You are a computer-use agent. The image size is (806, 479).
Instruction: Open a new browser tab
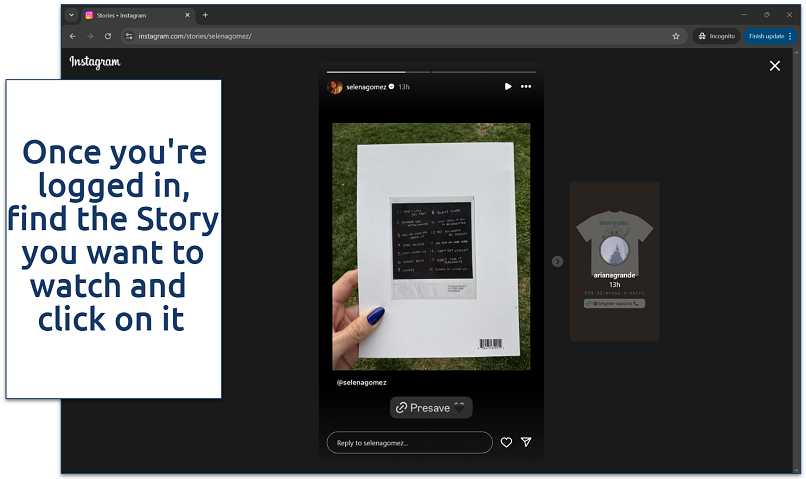[x=205, y=15]
